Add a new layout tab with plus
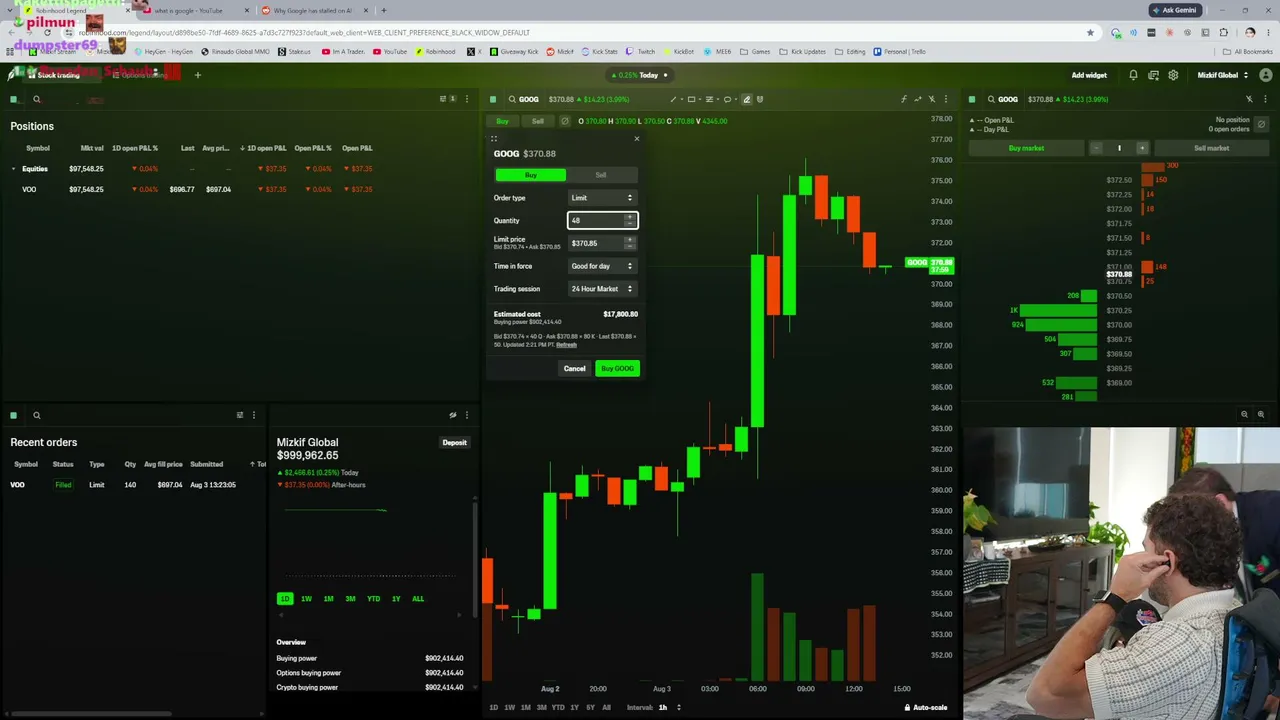 coord(198,75)
